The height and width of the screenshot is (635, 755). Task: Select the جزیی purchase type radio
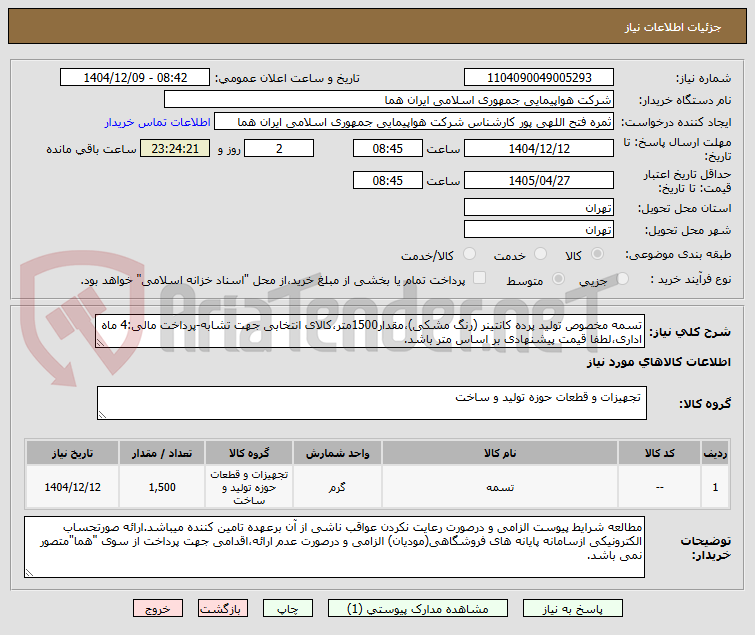tap(623, 279)
